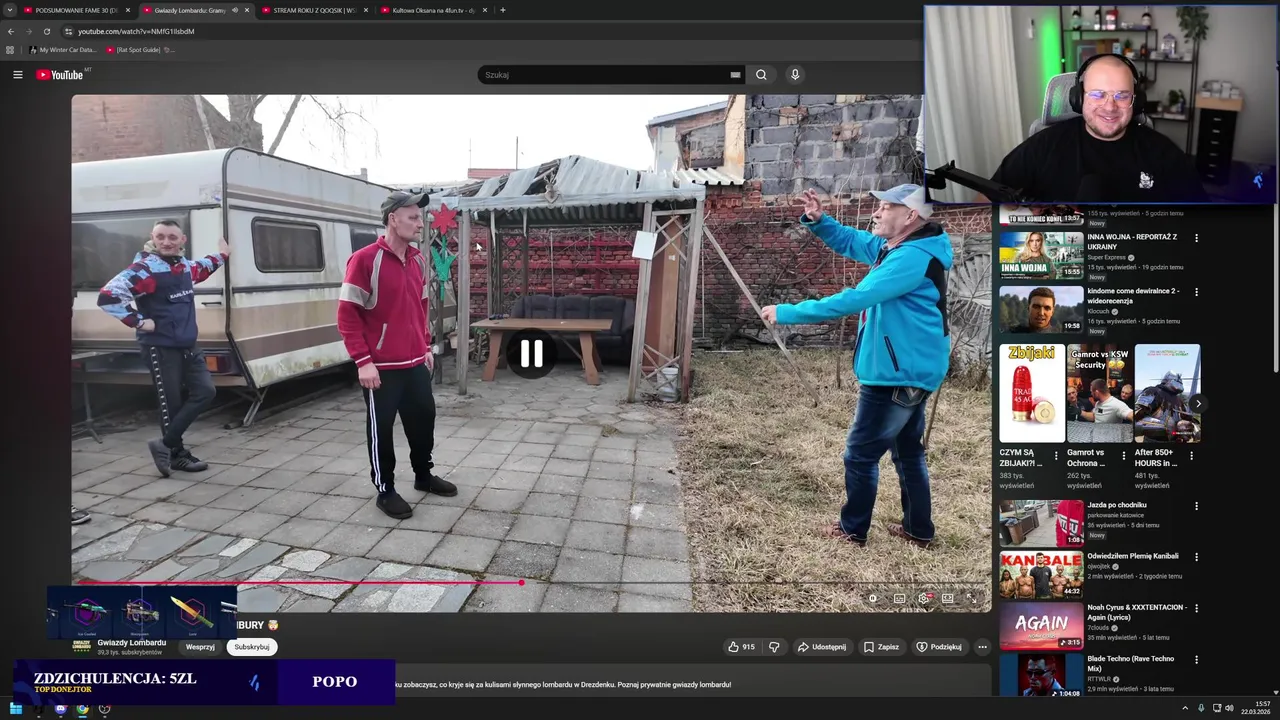
Task: Open the YouTube guide hamburger menu
Action: [17, 74]
